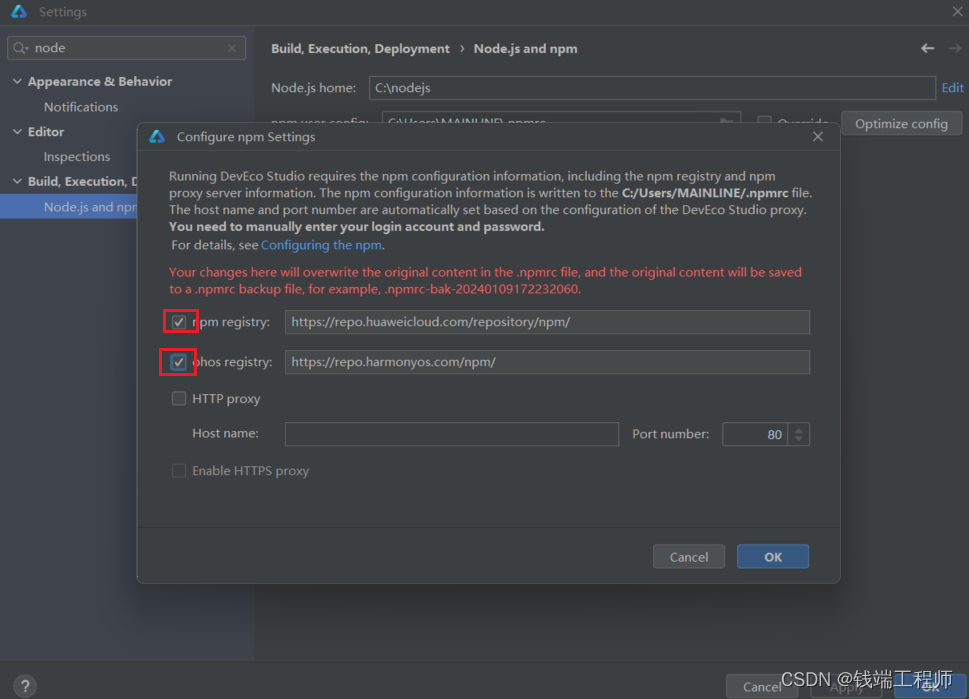Collapse the Appearance & Behavior tree group
Viewport: 969px width, 699px height.
(17, 82)
